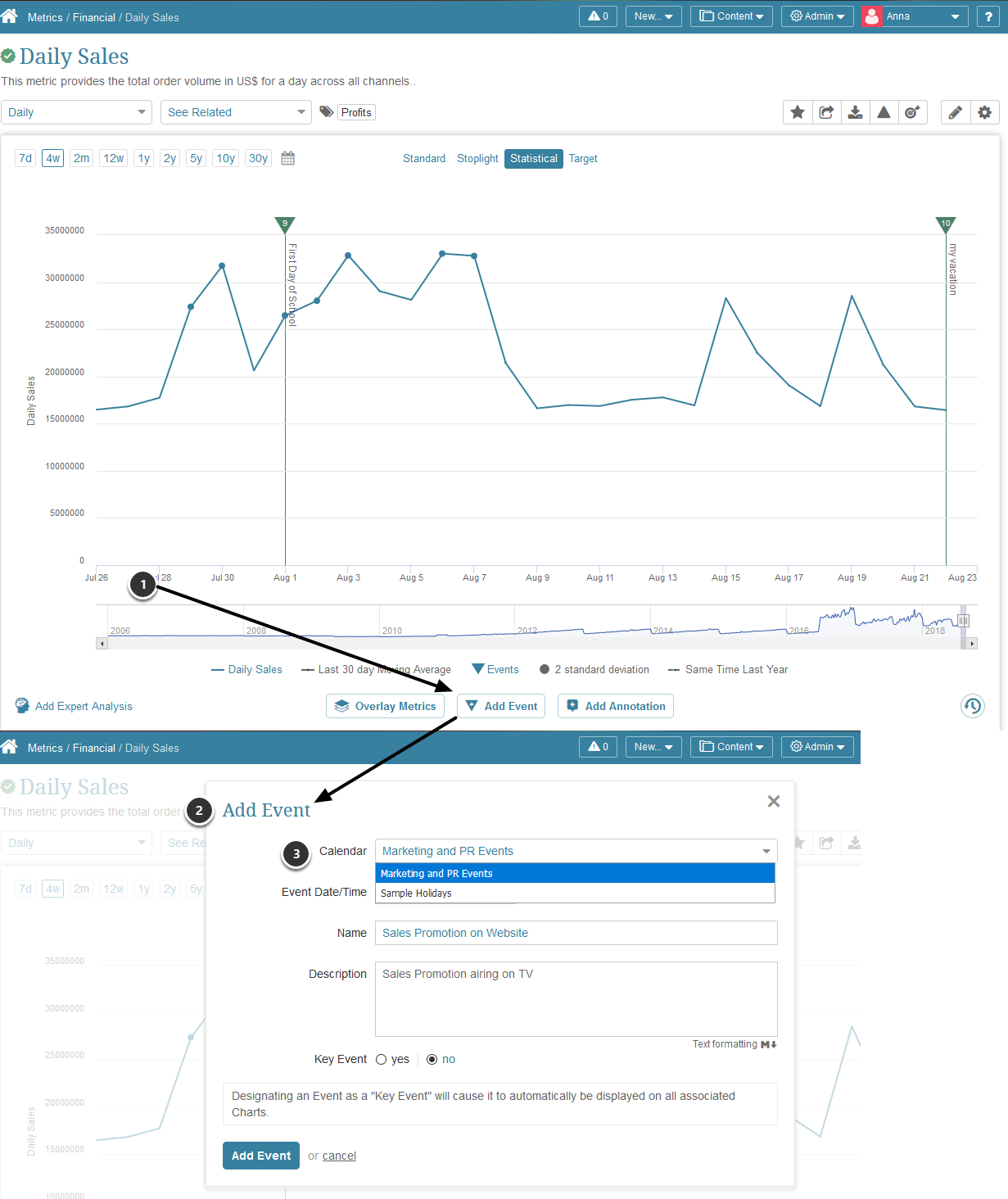1008x1199 pixels.
Task: Open the settings gear icon in toolbar
Action: click(x=984, y=112)
